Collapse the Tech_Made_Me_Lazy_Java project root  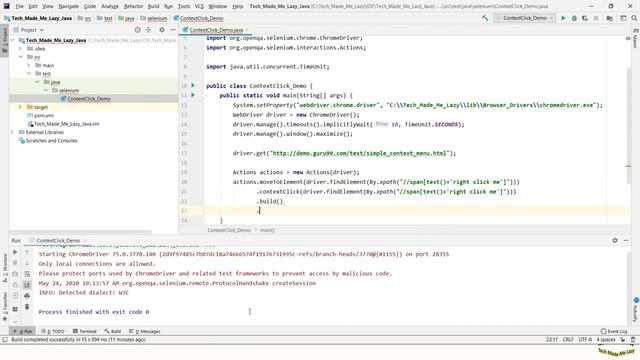pos(12,40)
